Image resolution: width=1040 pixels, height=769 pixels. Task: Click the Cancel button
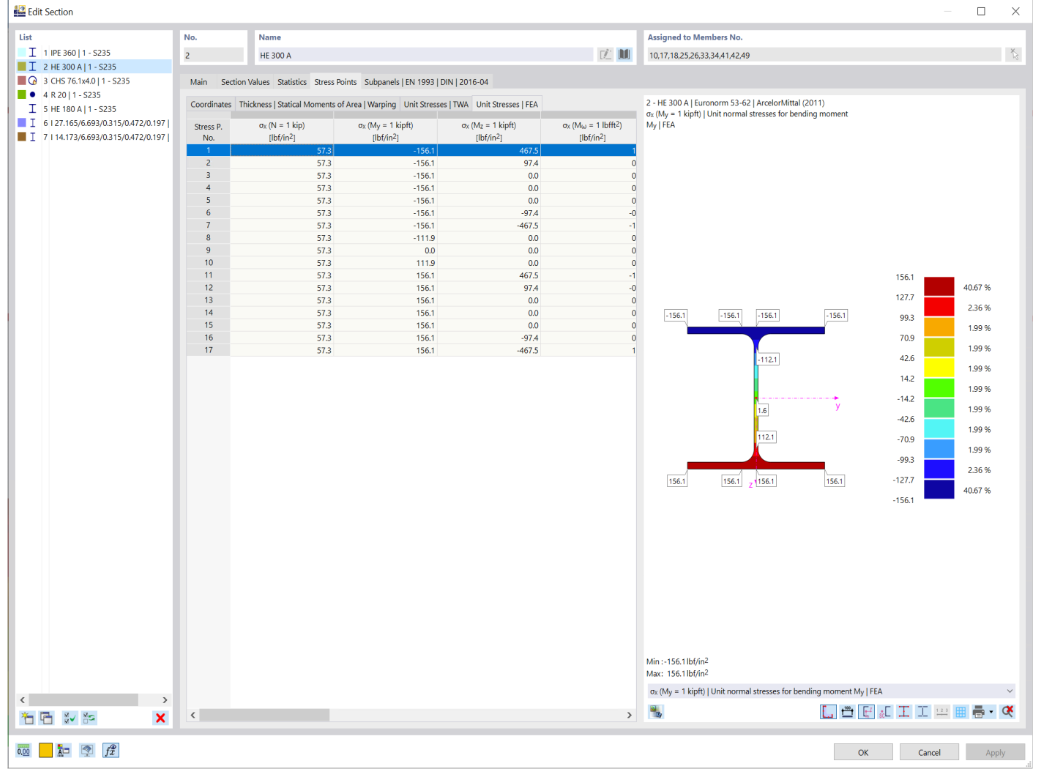(929, 752)
